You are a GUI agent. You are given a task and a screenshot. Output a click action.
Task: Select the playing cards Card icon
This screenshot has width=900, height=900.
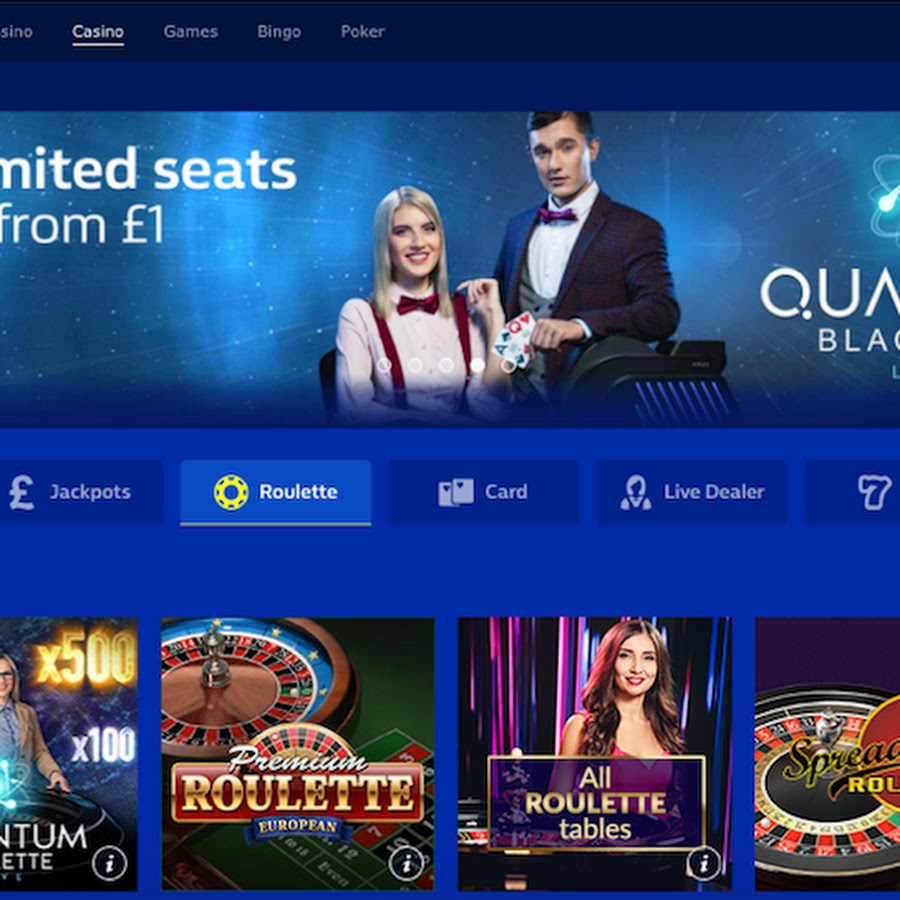456,492
